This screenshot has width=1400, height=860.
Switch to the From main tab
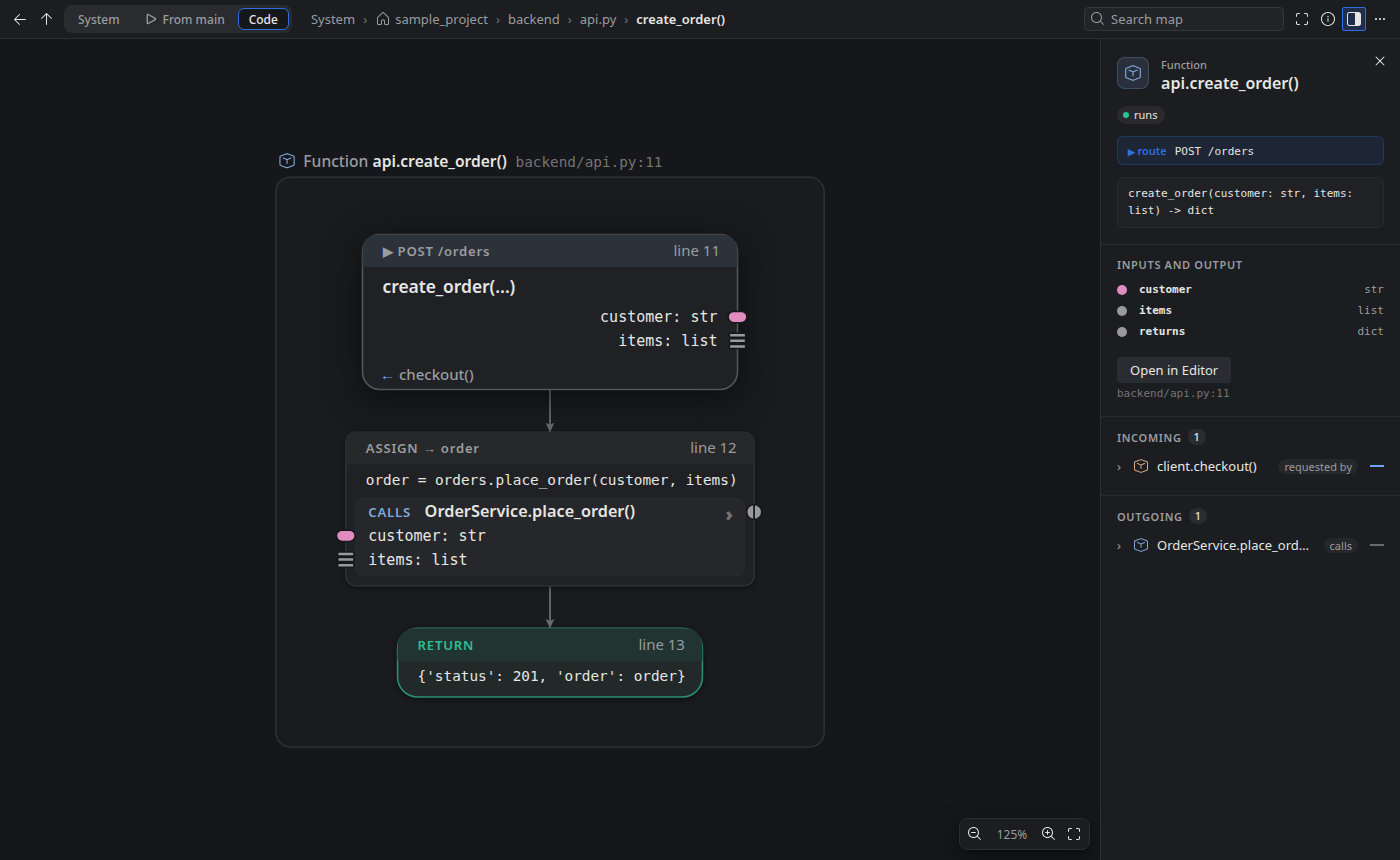(185, 19)
